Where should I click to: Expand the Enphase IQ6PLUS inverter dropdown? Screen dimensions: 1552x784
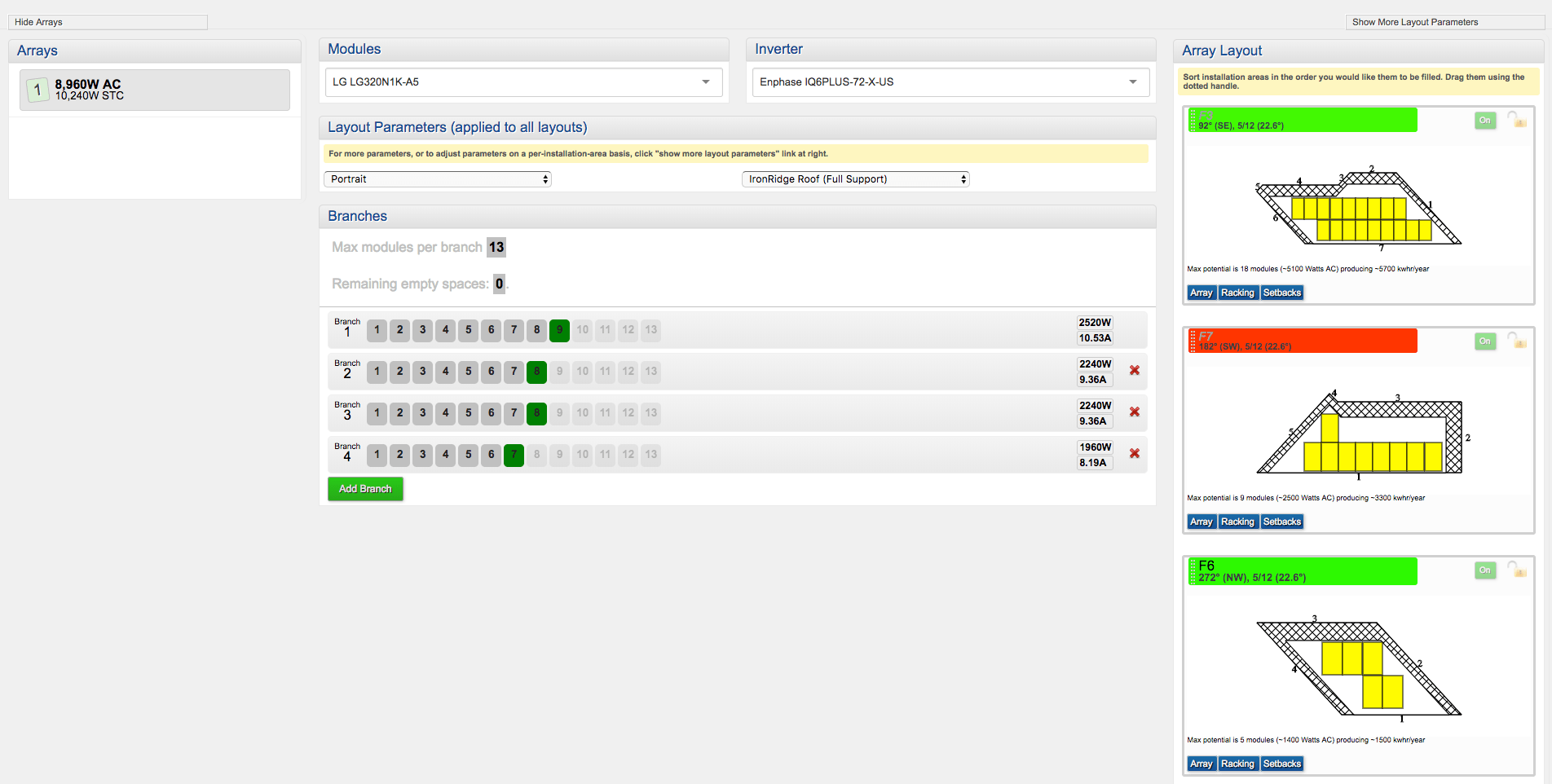click(950, 82)
